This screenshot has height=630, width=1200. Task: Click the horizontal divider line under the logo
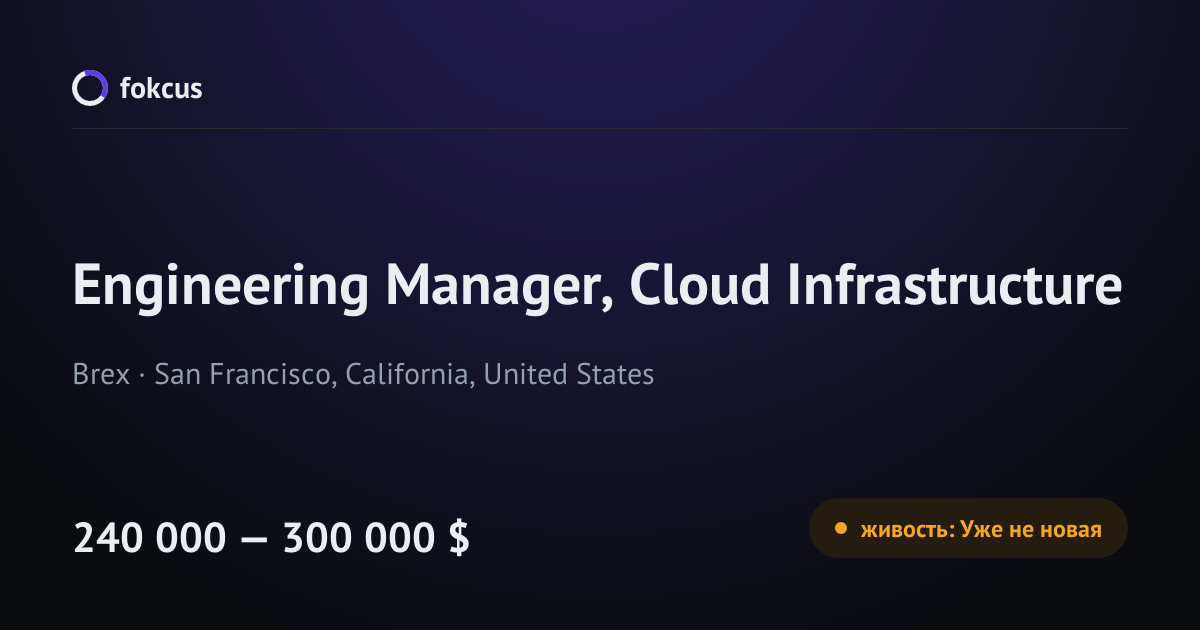point(600,128)
